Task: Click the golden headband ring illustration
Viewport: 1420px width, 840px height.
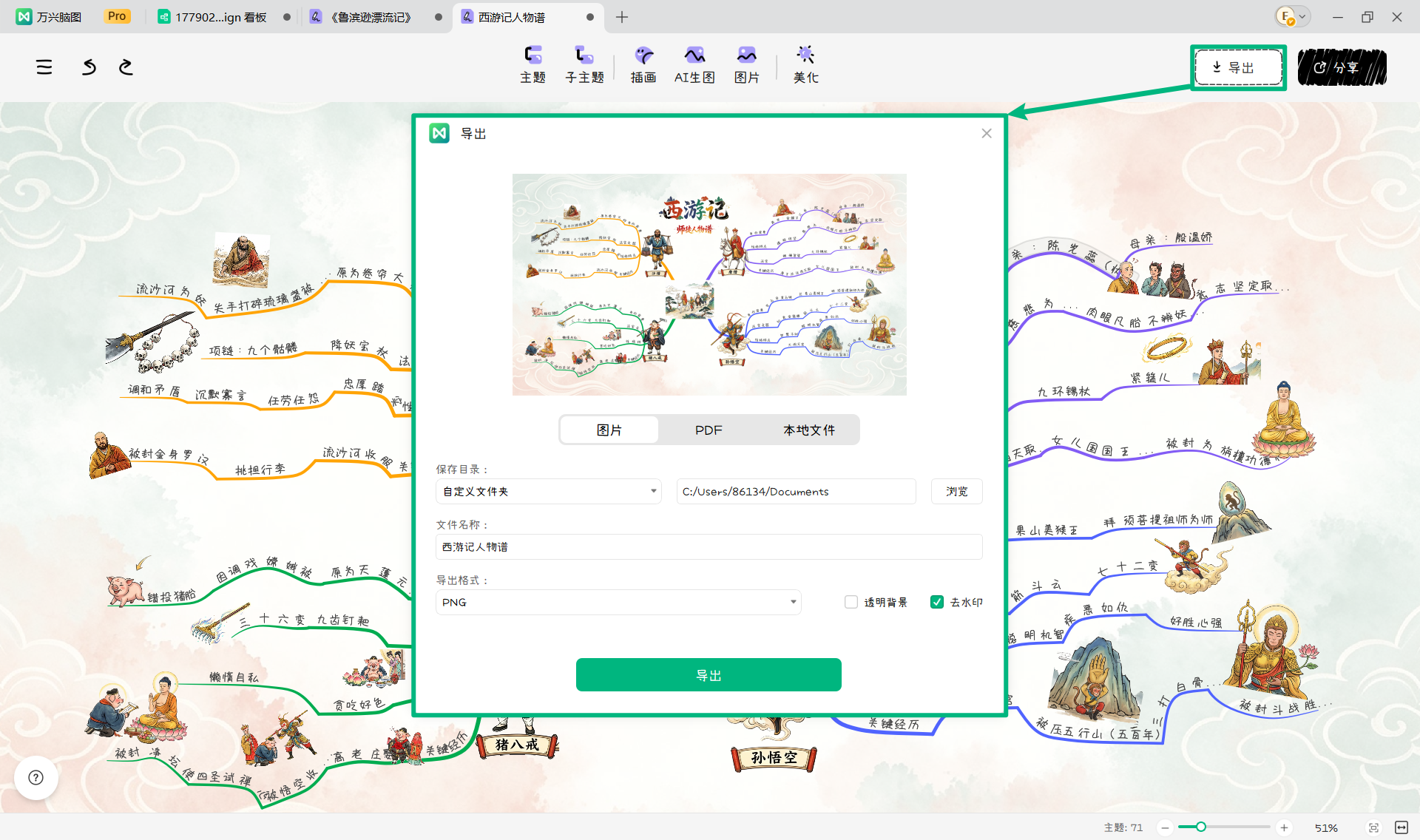Action: click(x=1166, y=348)
